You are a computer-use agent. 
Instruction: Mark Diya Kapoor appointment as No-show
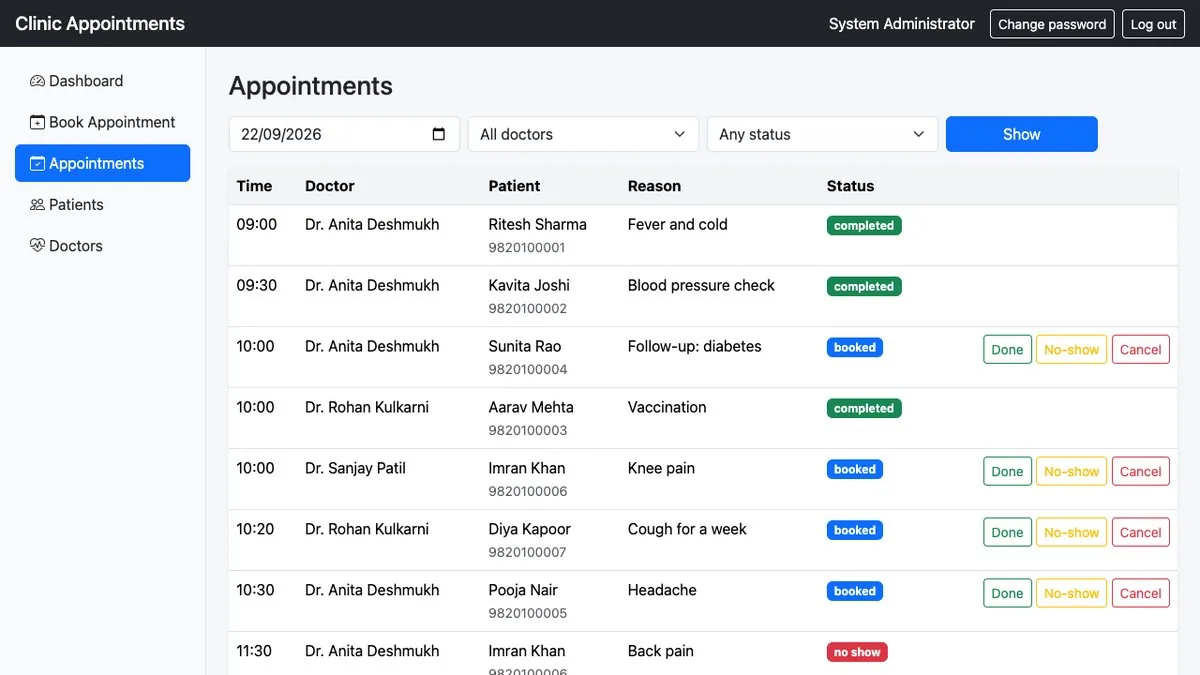tap(1071, 532)
